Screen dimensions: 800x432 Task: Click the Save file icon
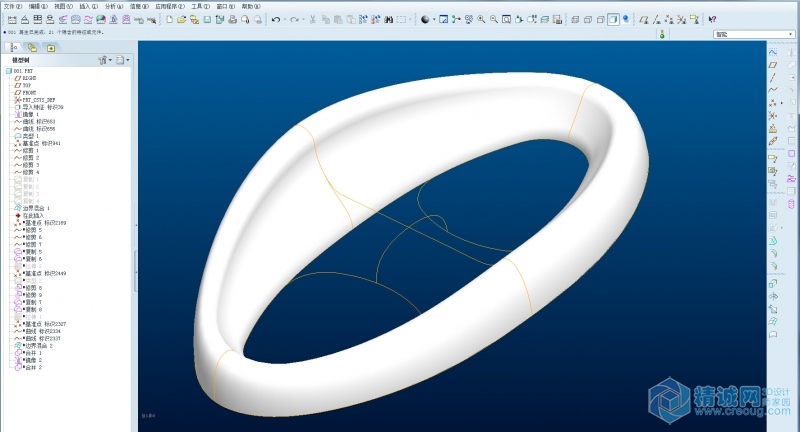point(207,19)
